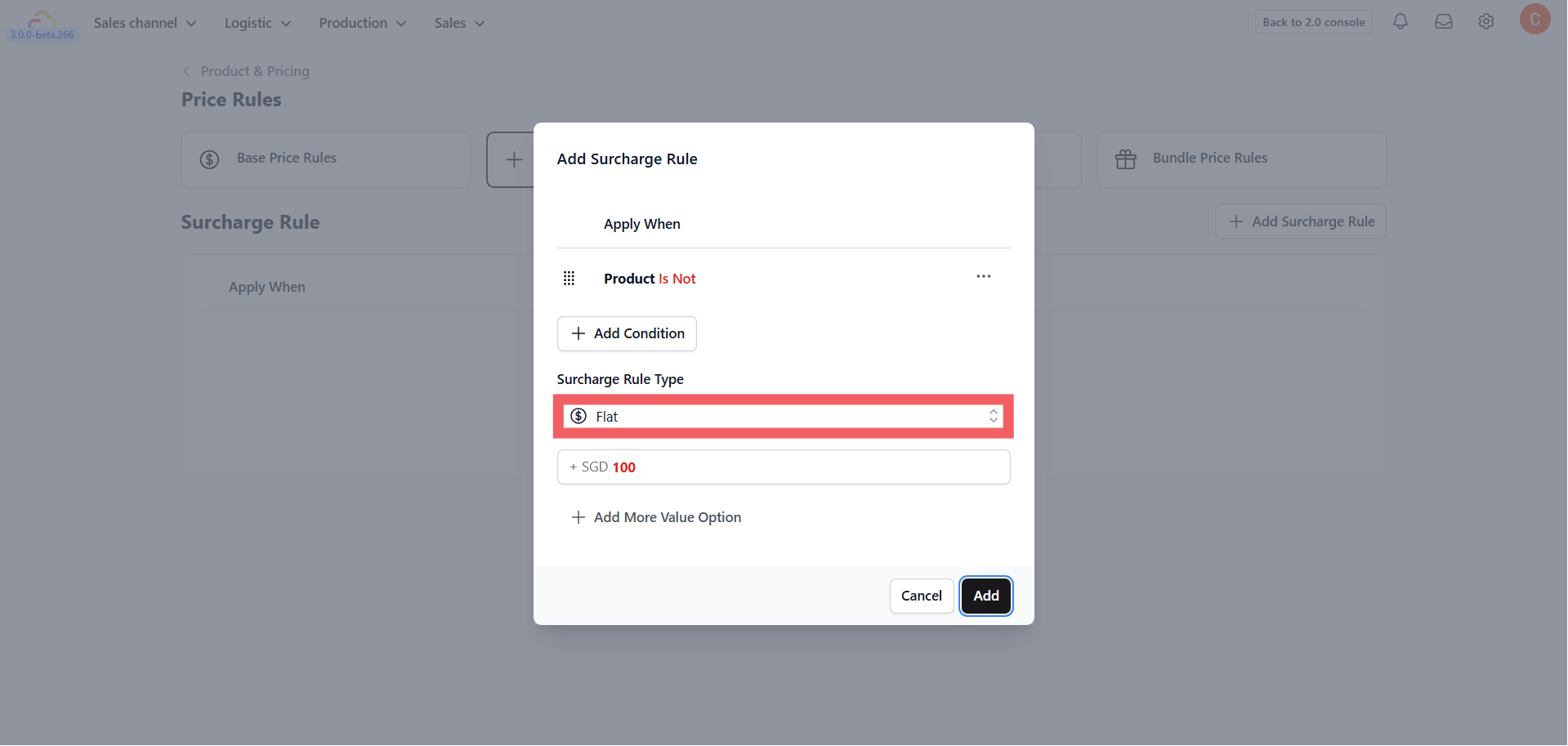Click Add More Value Option

[x=656, y=517]
